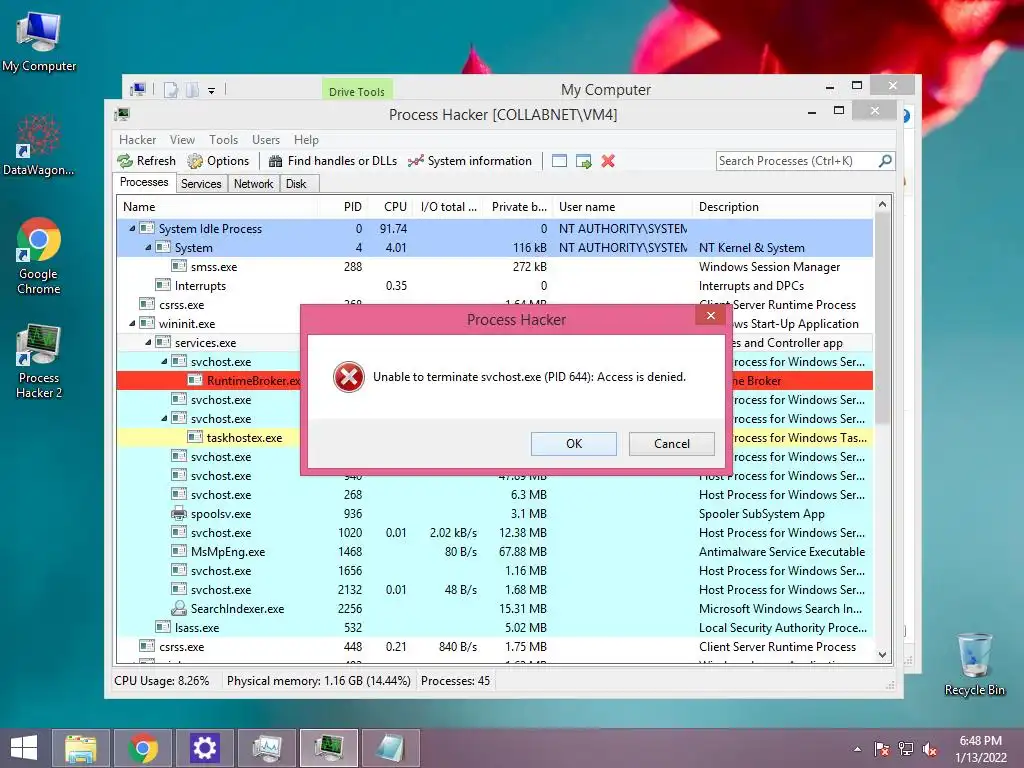Screen dimensions: 1024x768
Task: Sort by the PID column header
Action: click(x=342, y=207)
